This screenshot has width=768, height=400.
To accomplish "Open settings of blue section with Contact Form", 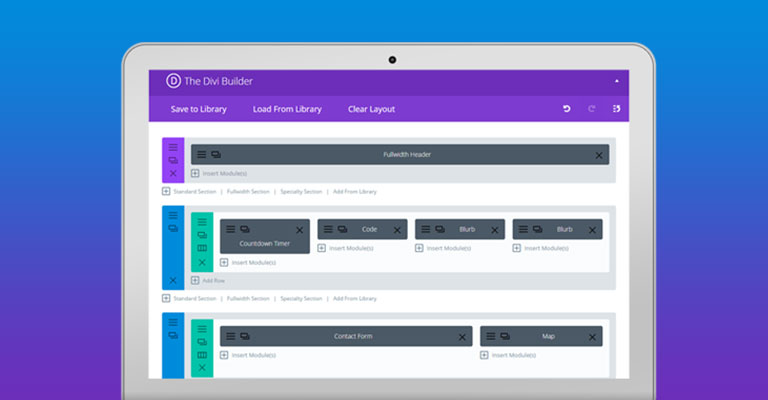I will tap(173, 322).
